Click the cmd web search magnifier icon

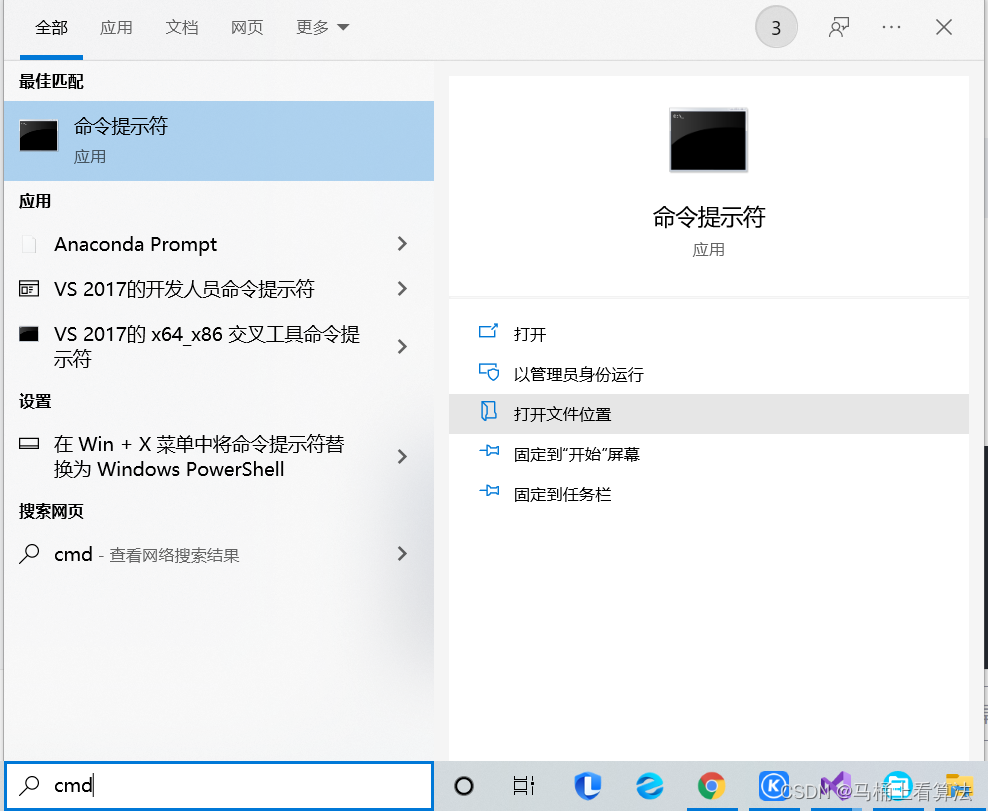(x=29, y=554)
